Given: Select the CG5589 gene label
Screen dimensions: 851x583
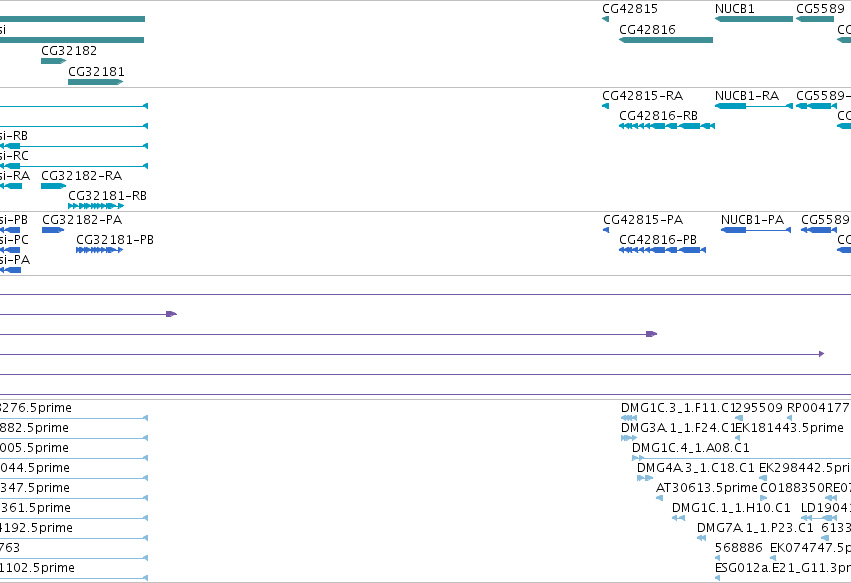Looking at the screenshot, I should 820,9.
